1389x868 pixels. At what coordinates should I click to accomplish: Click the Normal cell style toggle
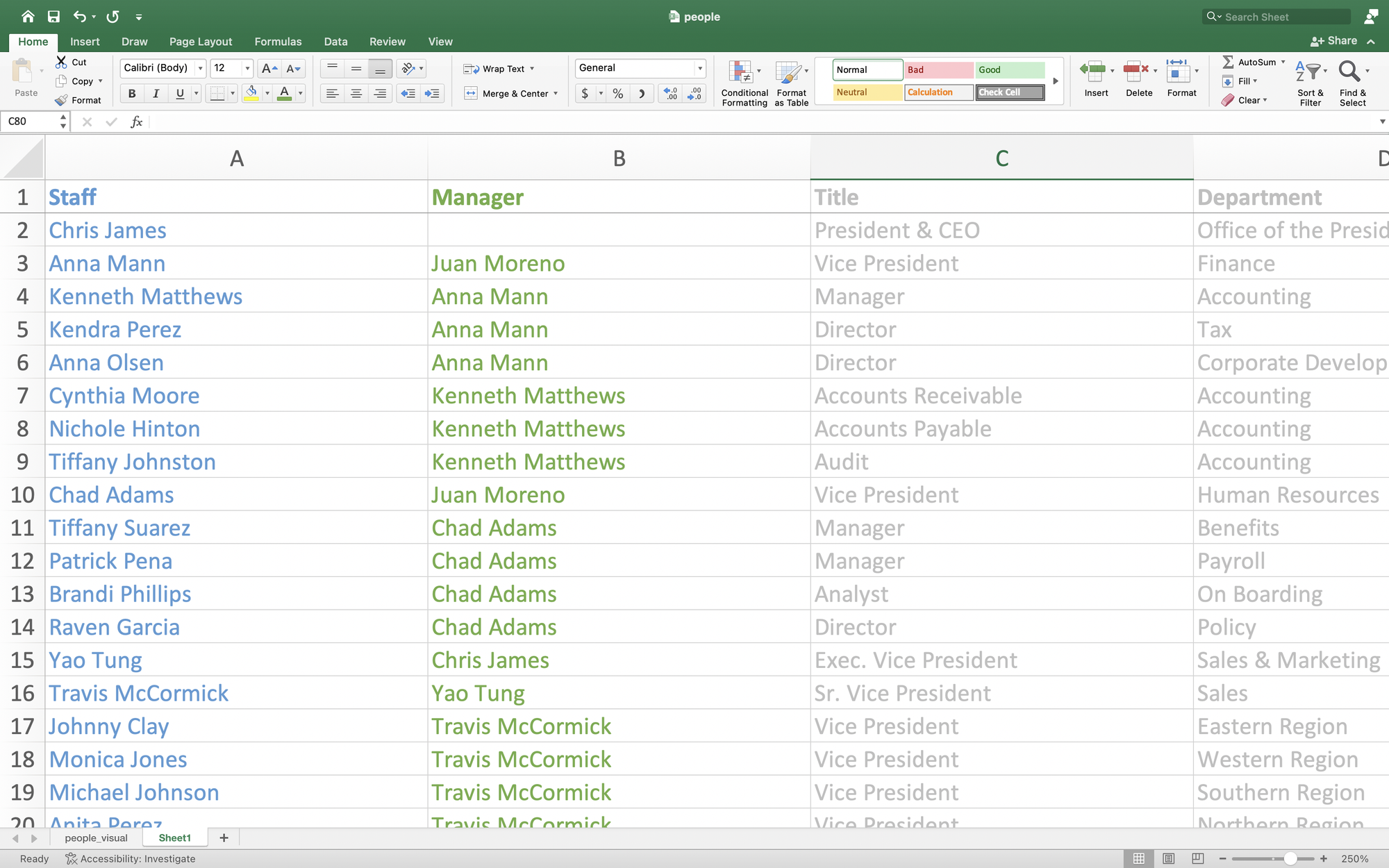point(866,69)
